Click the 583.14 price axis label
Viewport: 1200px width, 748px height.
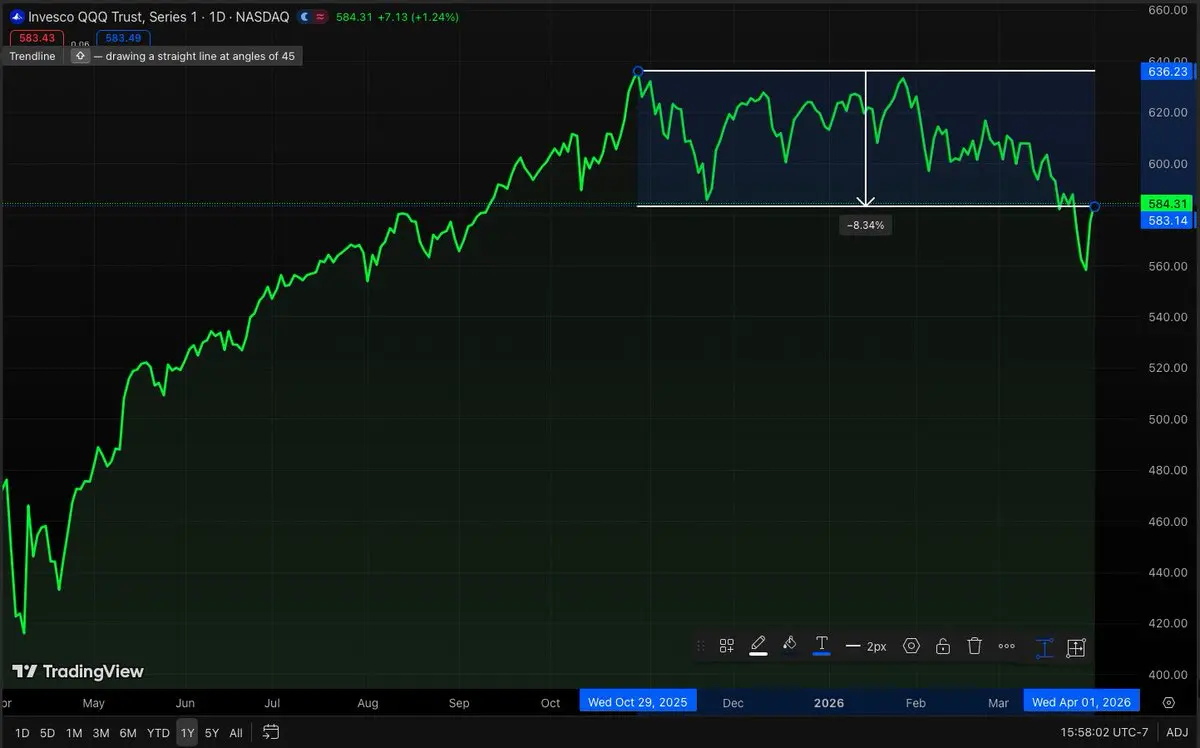tap(1168, 220)
